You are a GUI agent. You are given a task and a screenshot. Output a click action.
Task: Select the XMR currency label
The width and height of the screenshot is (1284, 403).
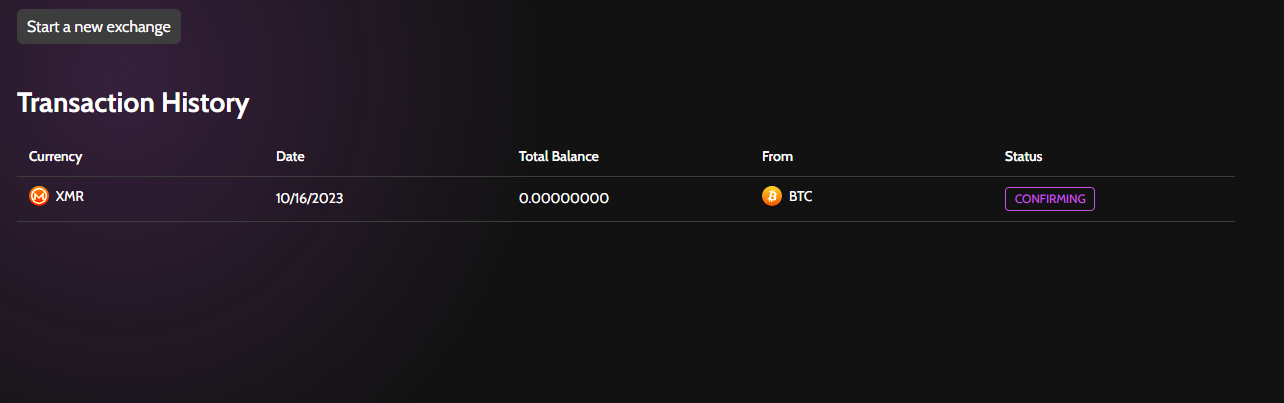coord(70,196)
